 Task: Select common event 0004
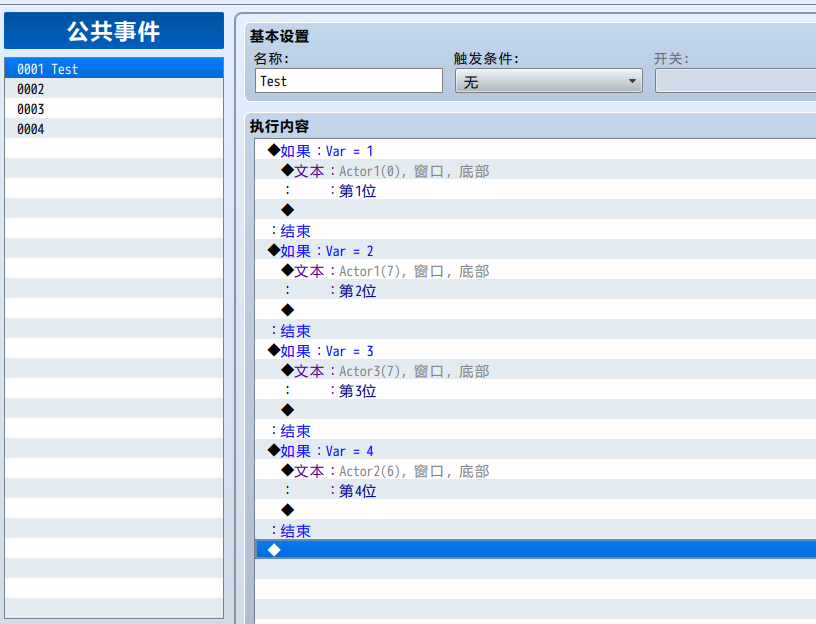click(x=114, y=129)
